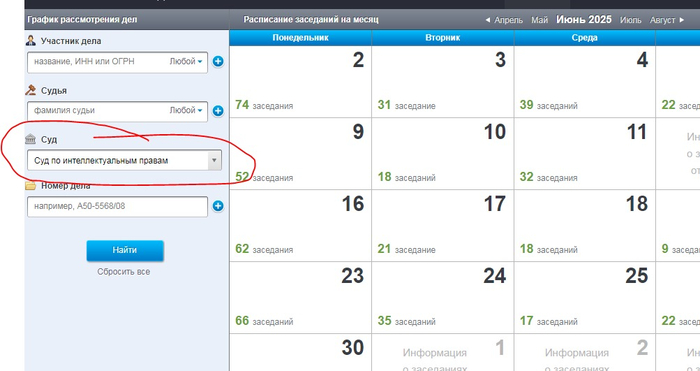Click Расписание заседаний на месяц heading

[311, 20]
